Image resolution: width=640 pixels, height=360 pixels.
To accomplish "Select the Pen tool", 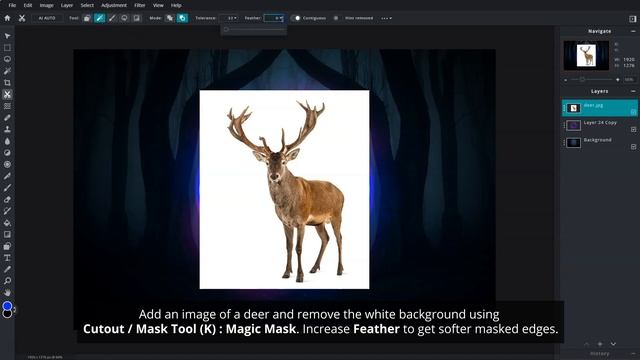I will [7, 176].
